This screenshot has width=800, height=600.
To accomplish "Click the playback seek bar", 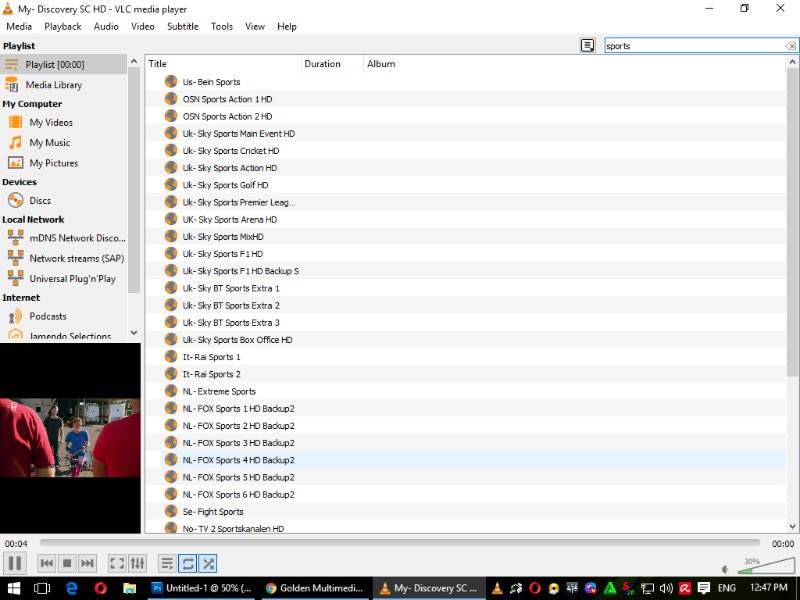I will click(399, 543).
